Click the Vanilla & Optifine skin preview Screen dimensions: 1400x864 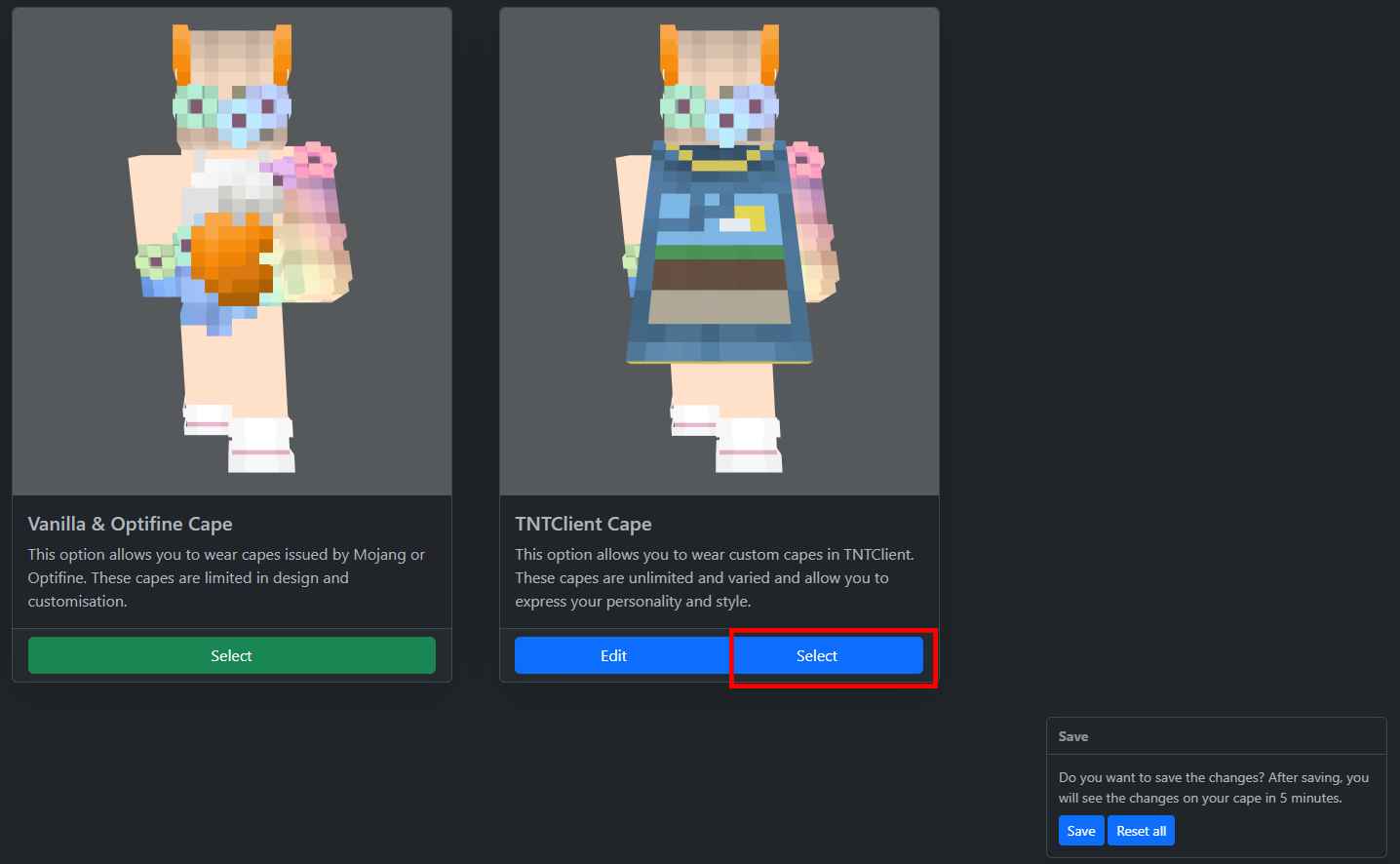click(232, 252)
